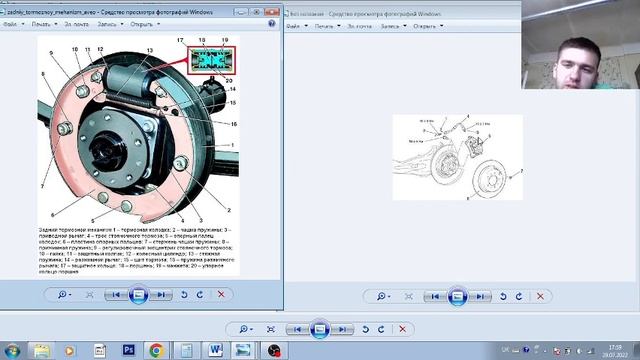
Task: Open the Файл dropdown arrow in the left viewer
Action: coord(22,24)
